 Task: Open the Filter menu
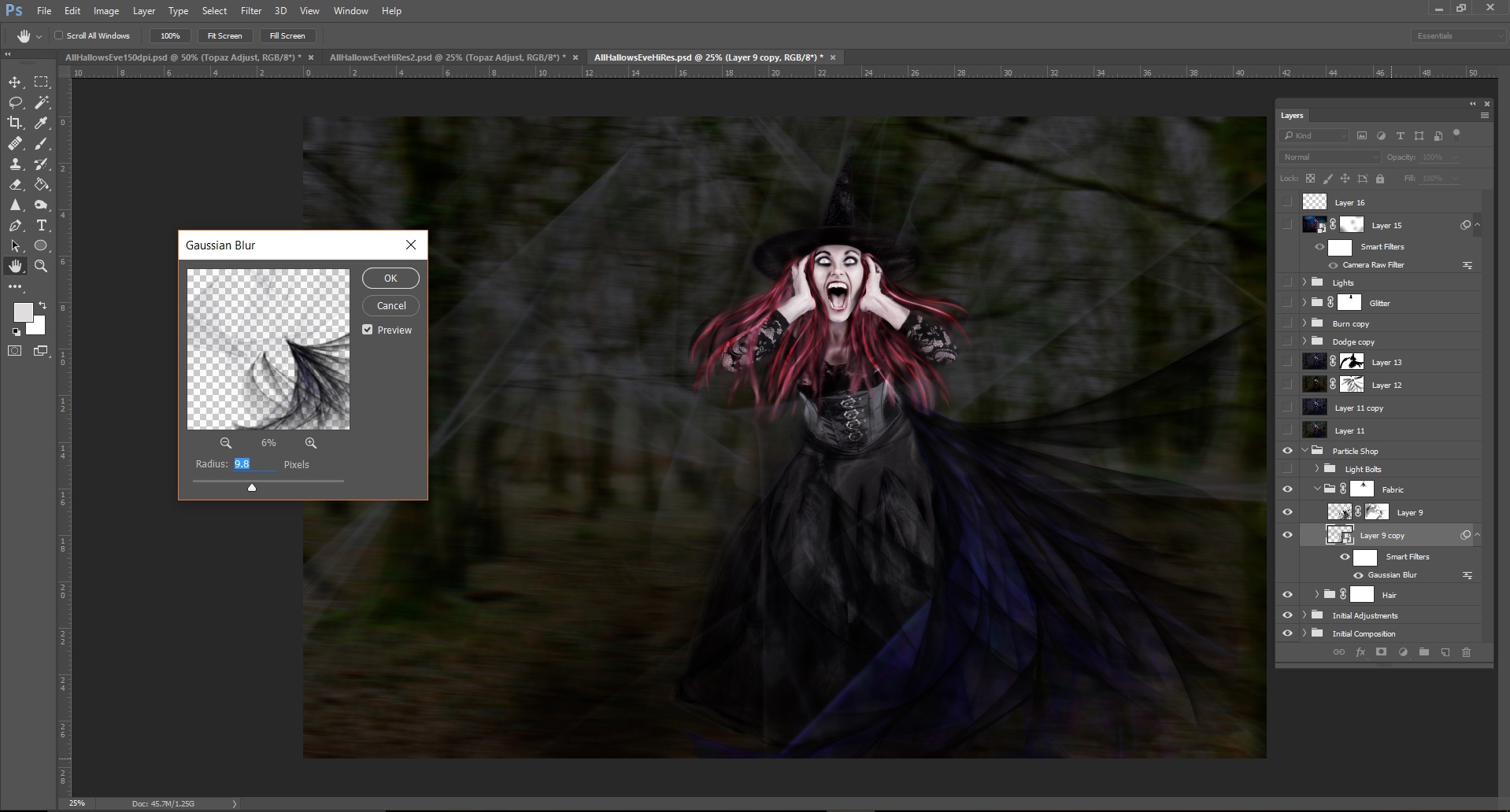tap(250, 10)
